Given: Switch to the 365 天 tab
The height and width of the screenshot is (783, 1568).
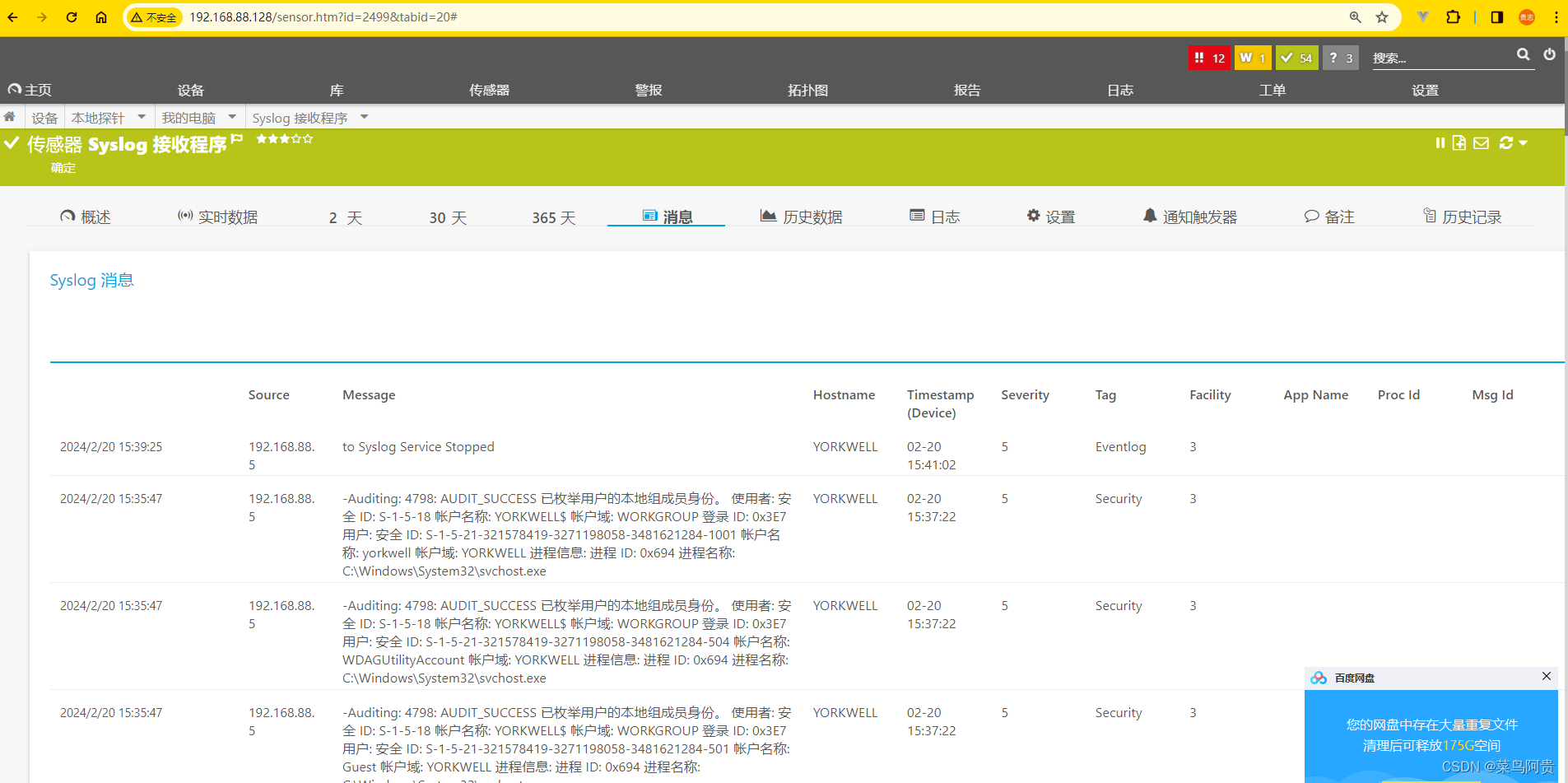Looking at the screenshot, I should 553,217.
